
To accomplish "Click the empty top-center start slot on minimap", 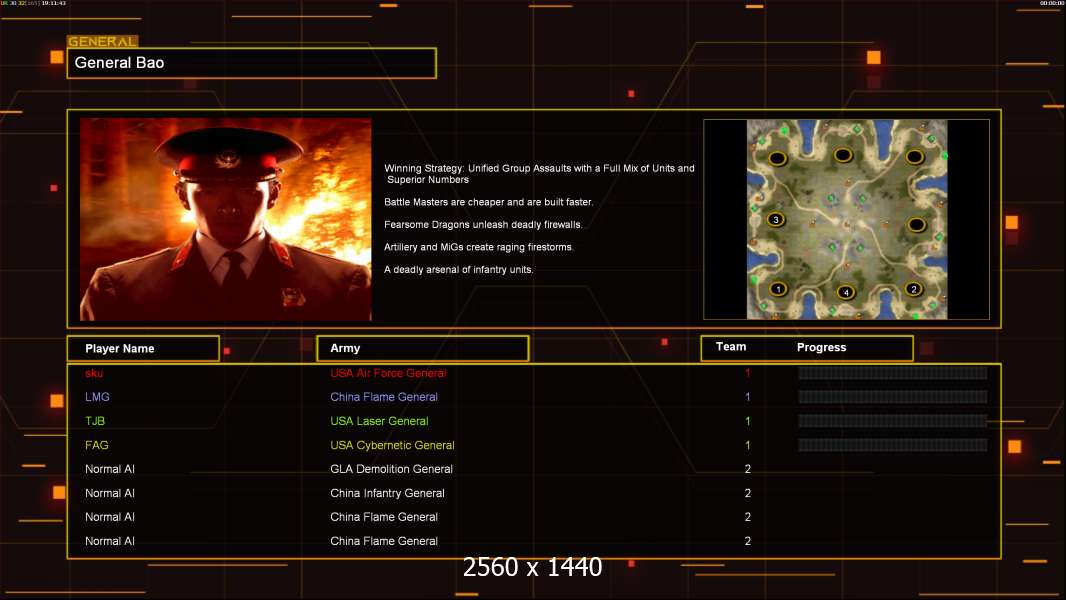I will click(x=843, y=155).
